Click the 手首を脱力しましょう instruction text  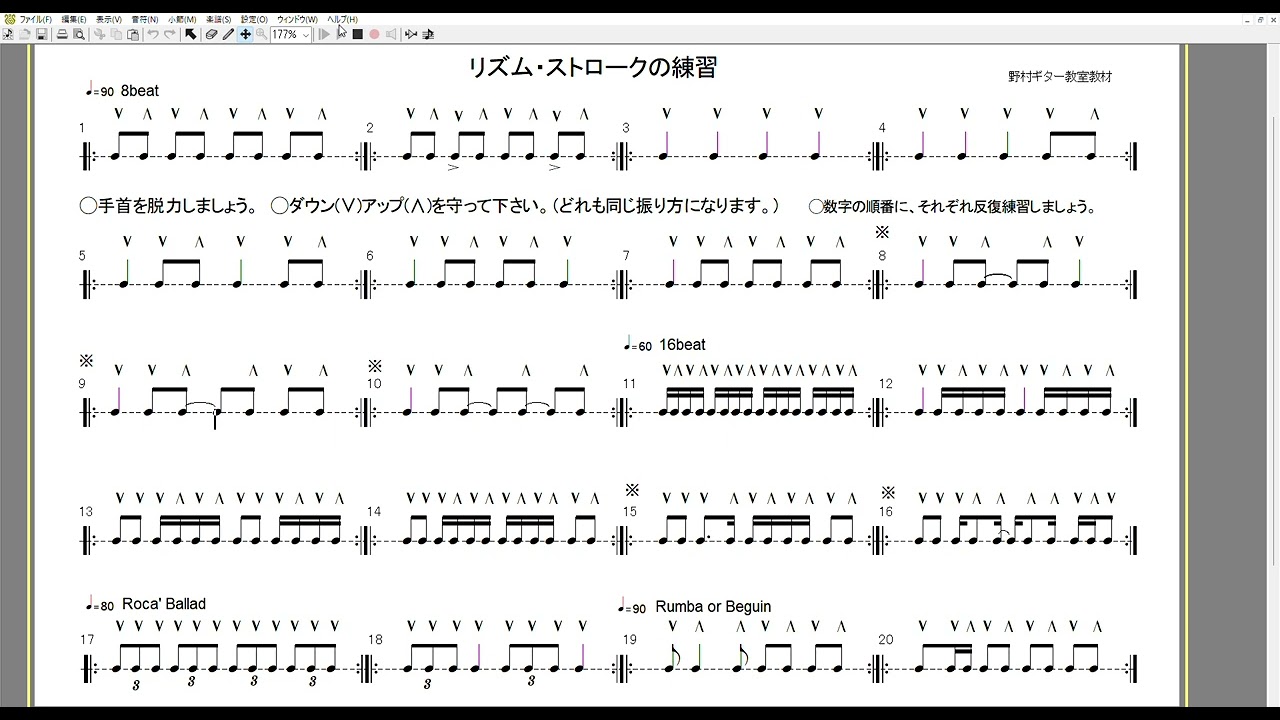[x=170, y=207]
